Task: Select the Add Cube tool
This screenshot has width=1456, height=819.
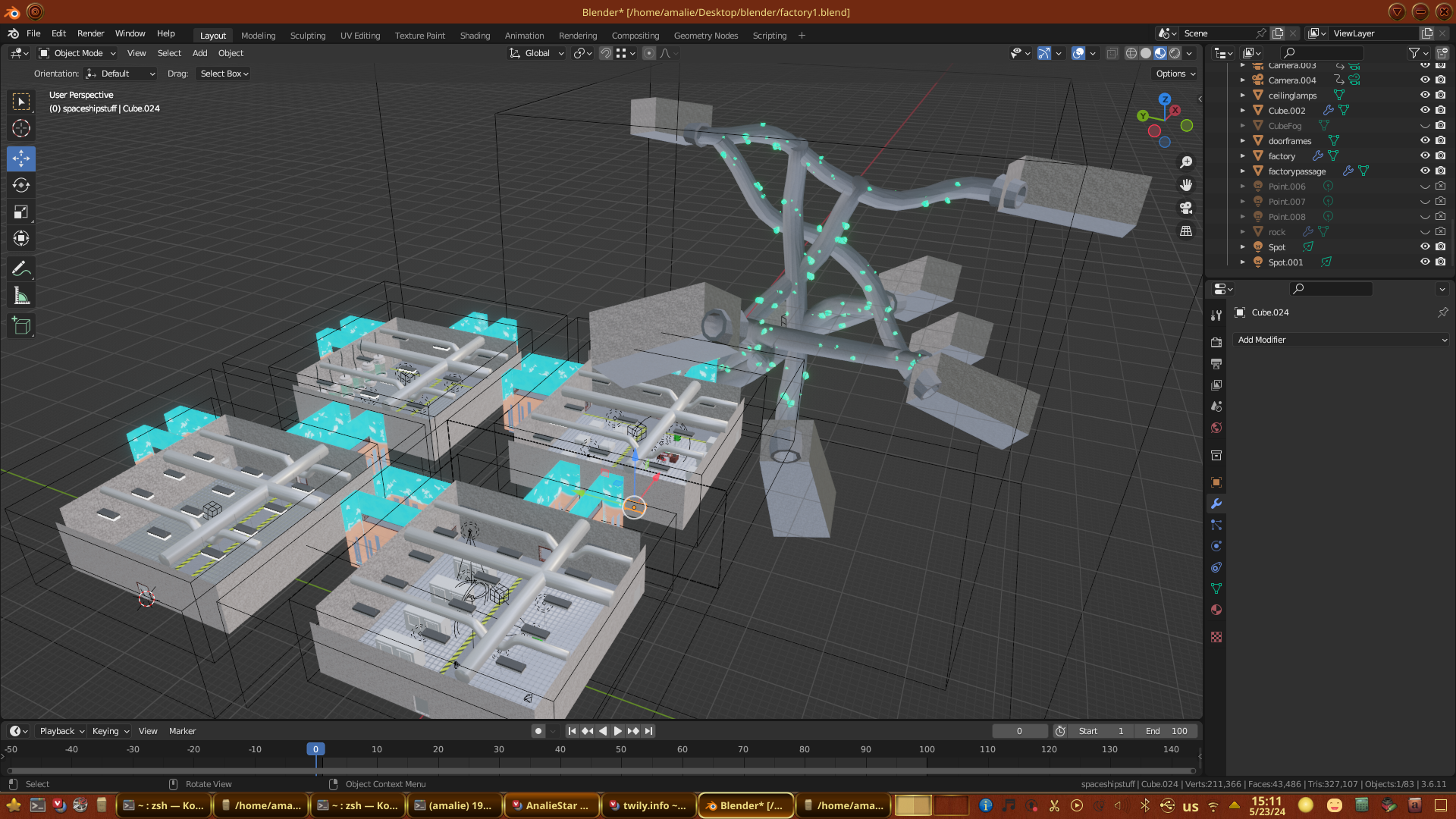Action: click(x=21, y=326)
